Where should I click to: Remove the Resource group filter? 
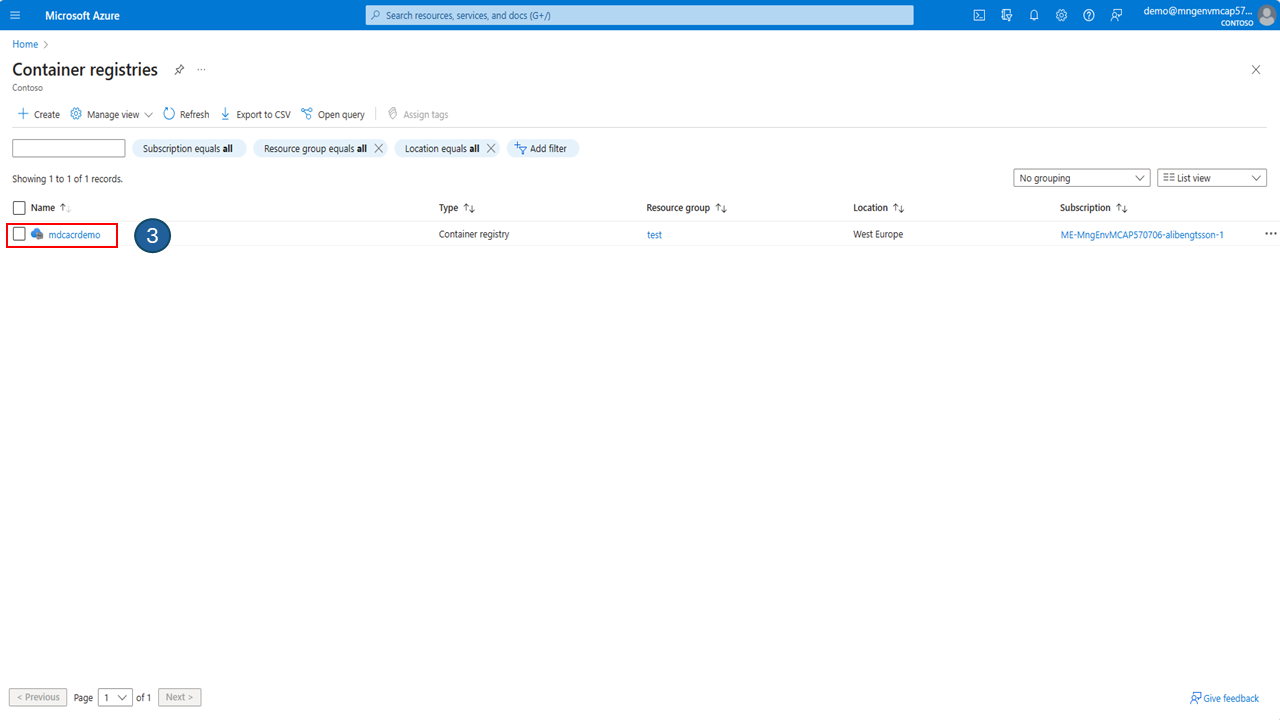click(379, 148)
